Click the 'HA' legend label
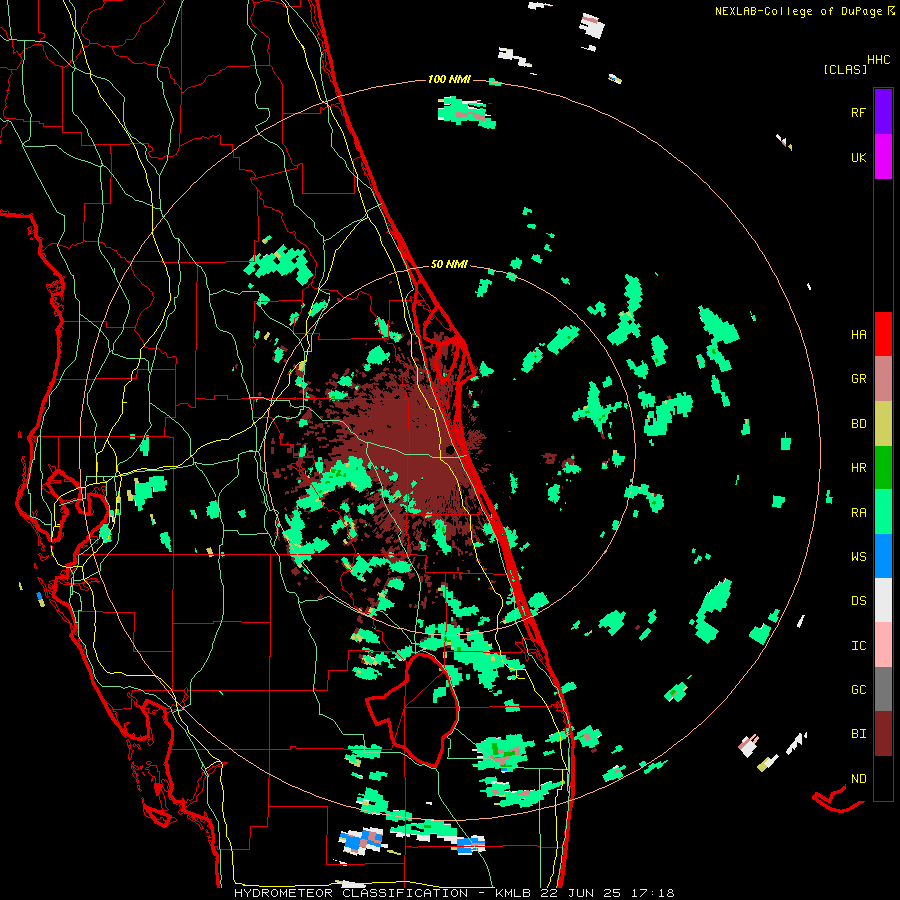Screen dimensions: 900x900 858,335
